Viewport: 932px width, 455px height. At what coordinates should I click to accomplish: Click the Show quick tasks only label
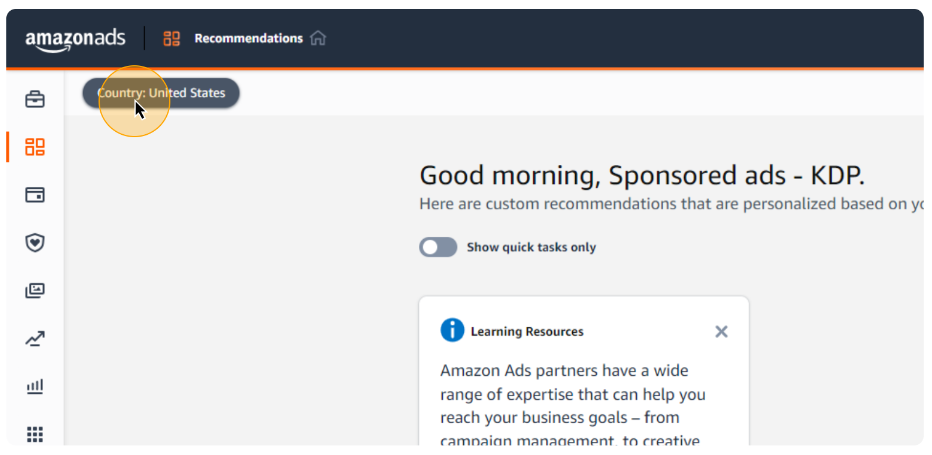point(531,247)
